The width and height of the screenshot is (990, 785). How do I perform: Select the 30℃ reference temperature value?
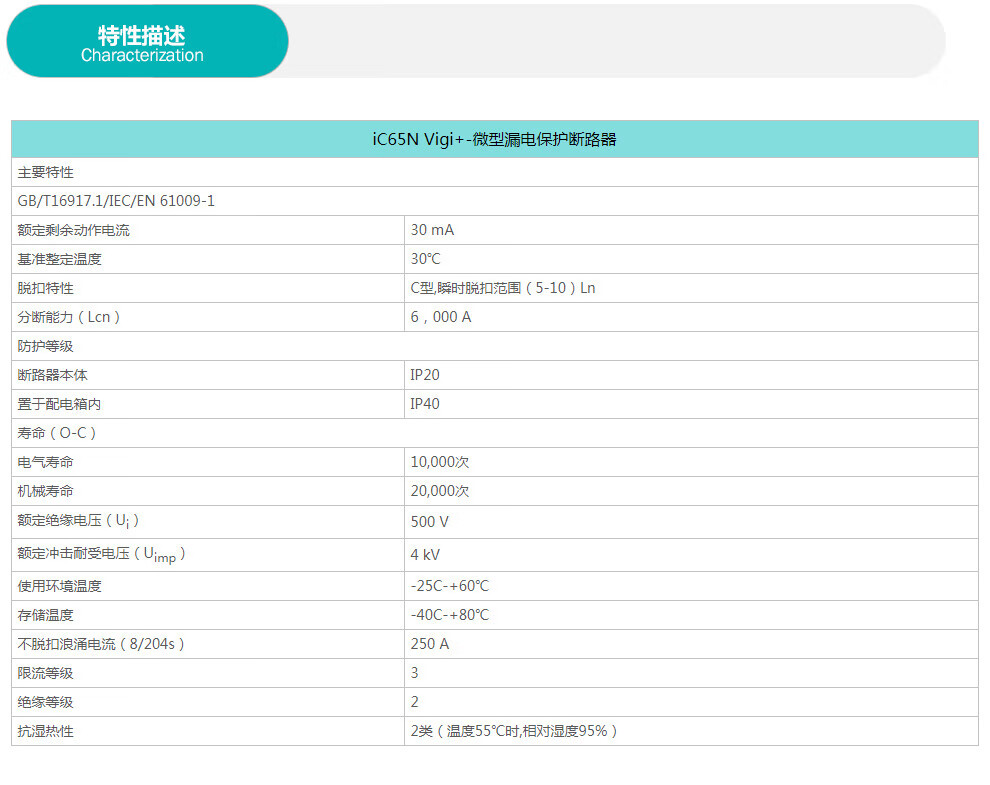(426, 259)
